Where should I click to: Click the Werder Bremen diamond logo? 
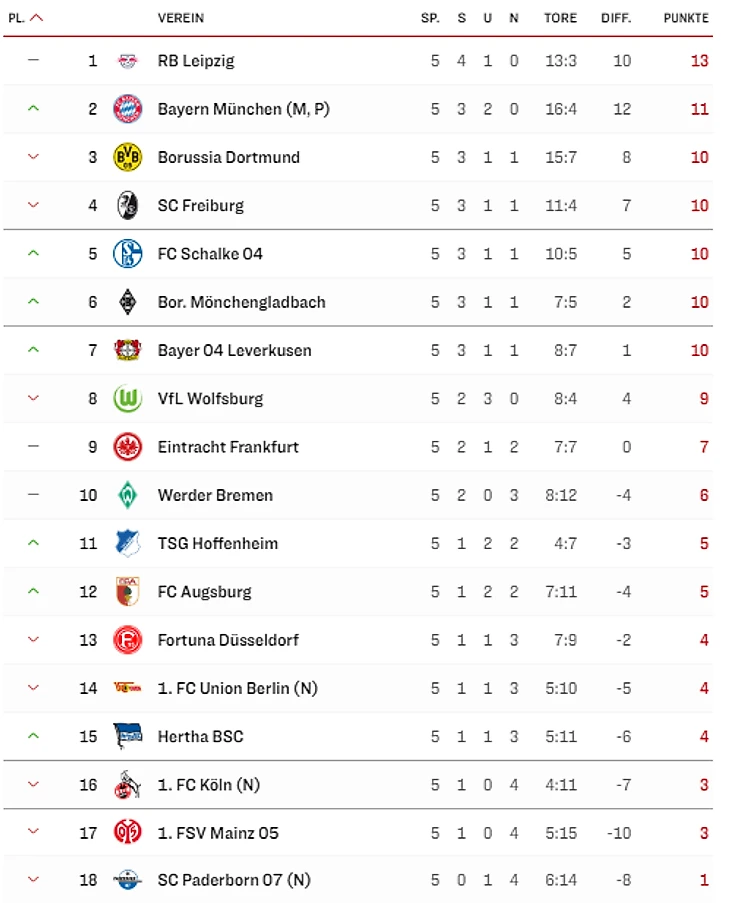pyautogui.click(x=127, y=495)
